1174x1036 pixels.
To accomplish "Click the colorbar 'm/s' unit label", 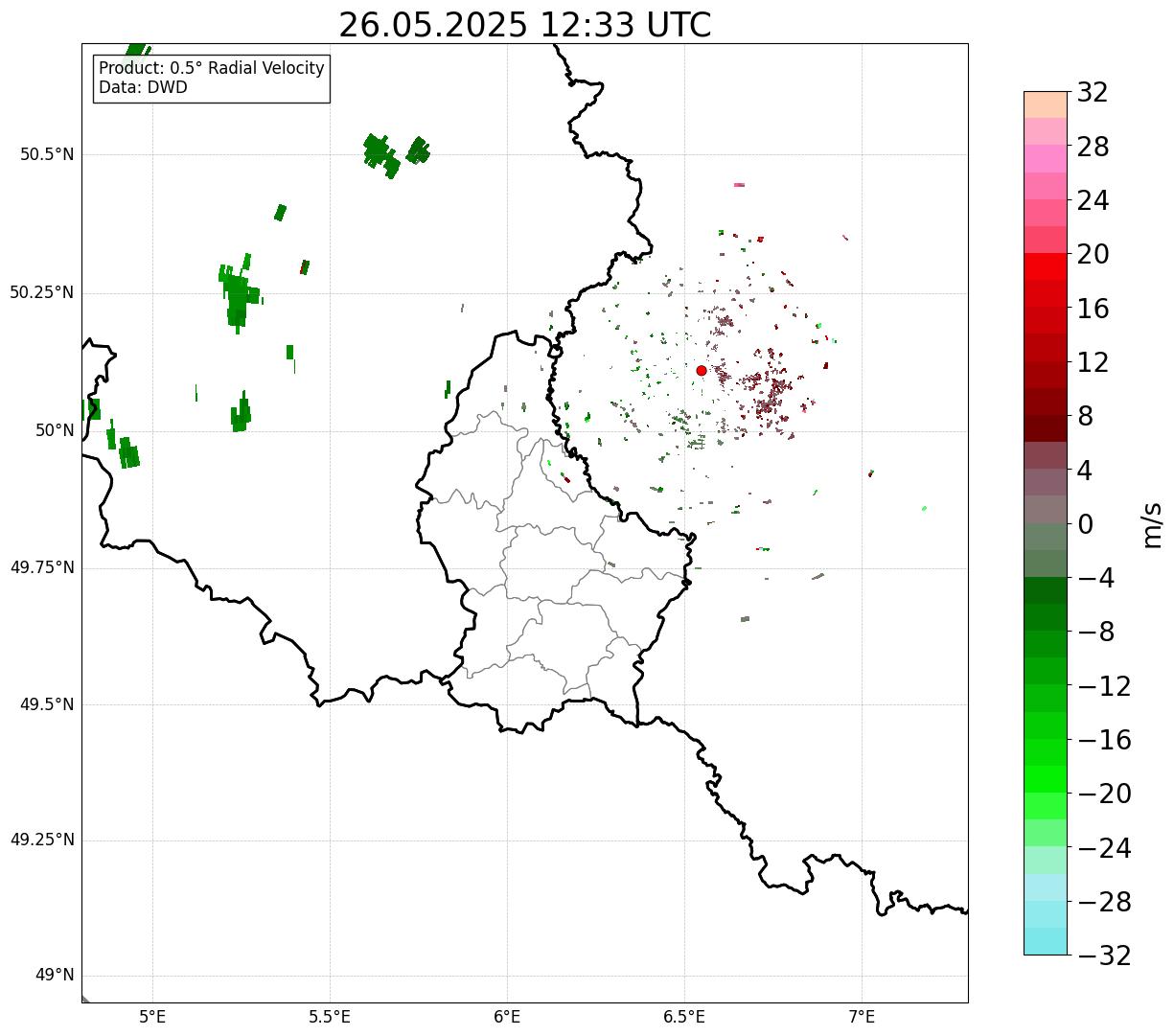I will click(1151, 524).
